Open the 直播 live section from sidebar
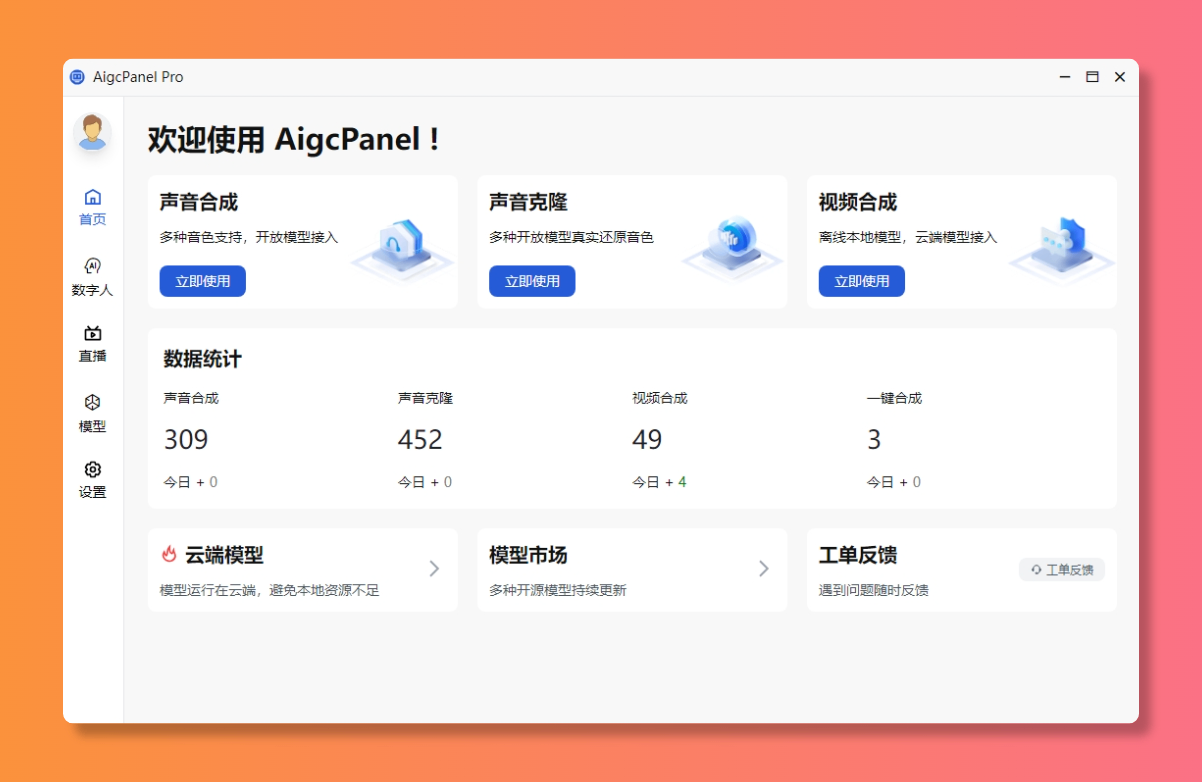Viewport: 1202px width, 782px height. click(92, 344)
